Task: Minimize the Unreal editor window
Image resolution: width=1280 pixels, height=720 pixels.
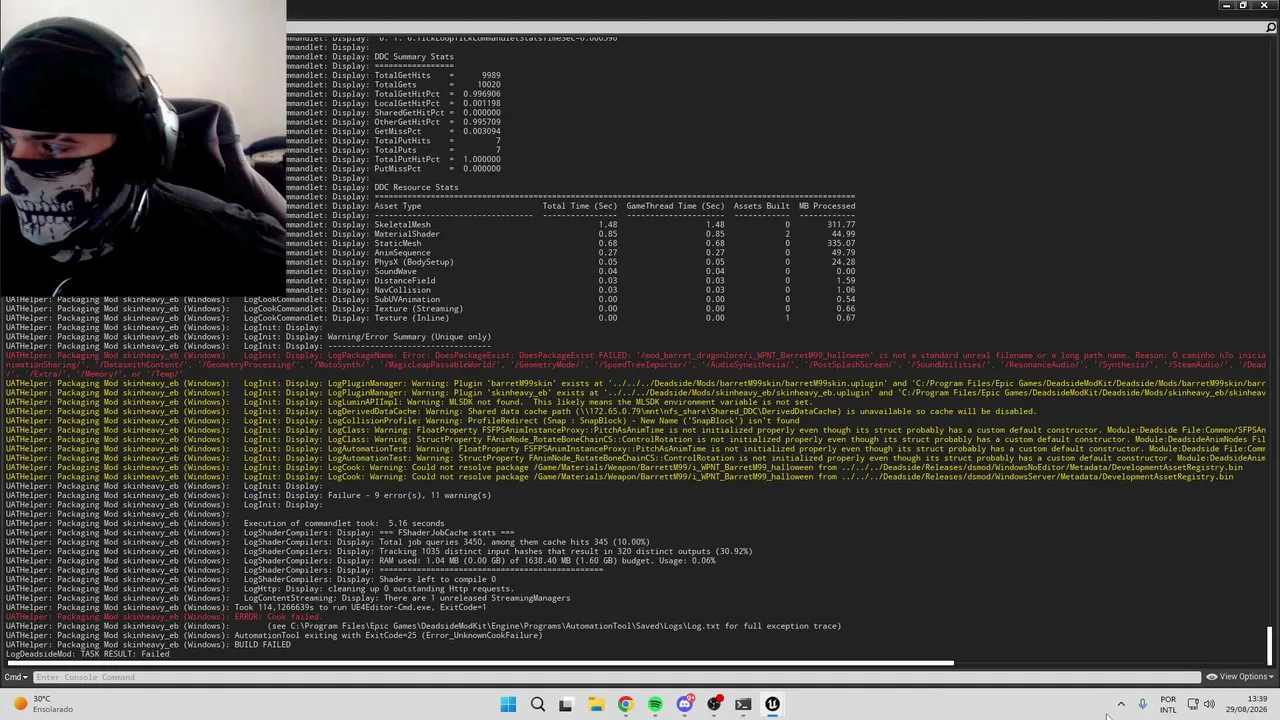Action: tap(1226, 5)
